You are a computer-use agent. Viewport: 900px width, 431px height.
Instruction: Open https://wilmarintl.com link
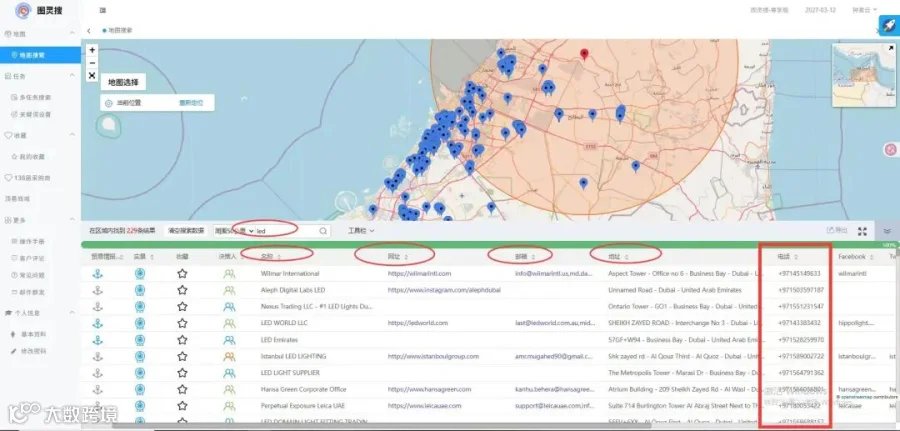(419, 274)
